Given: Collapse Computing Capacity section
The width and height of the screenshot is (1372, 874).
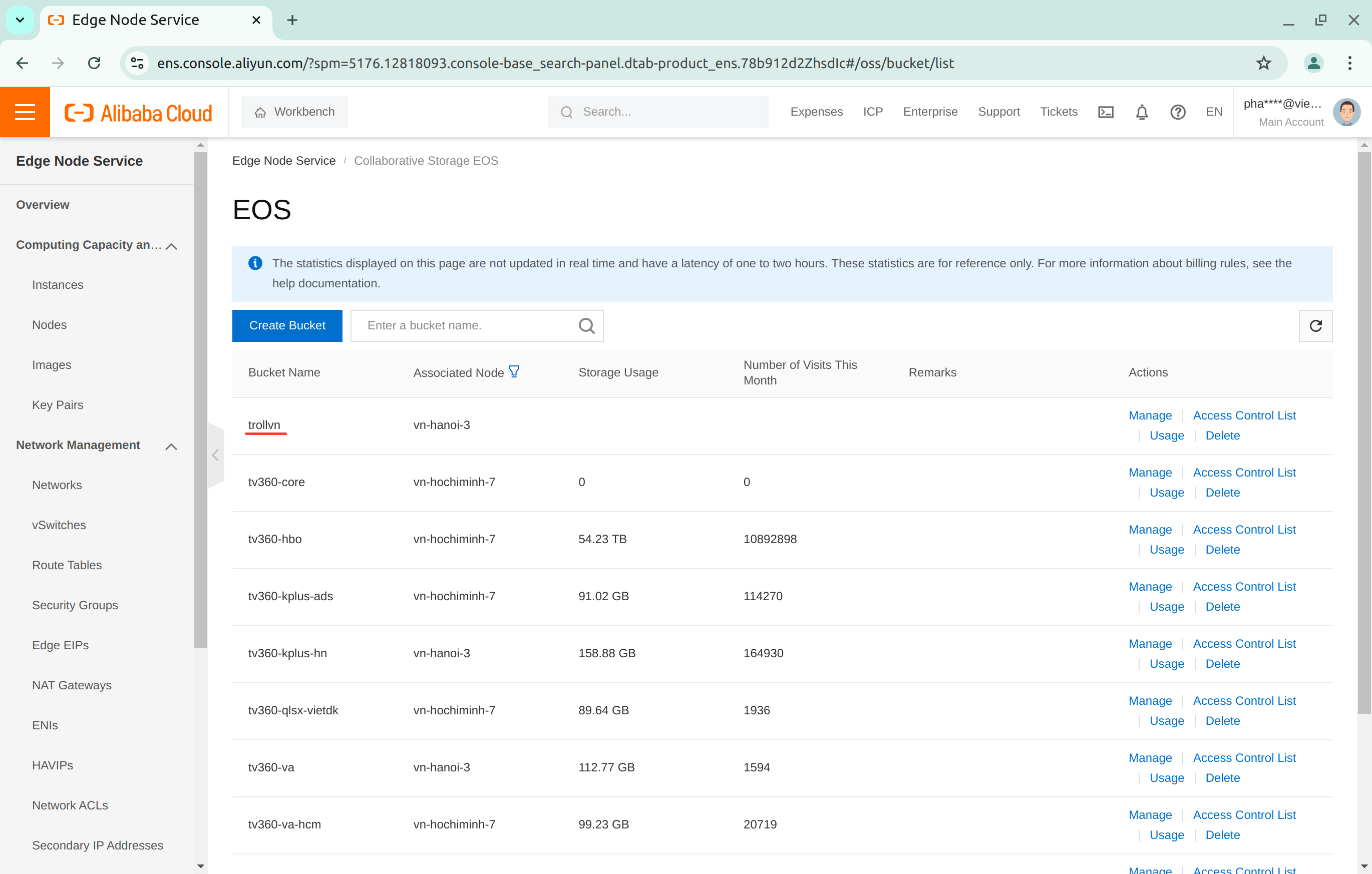Looking at the screenshot, I should tap(171, 246).
